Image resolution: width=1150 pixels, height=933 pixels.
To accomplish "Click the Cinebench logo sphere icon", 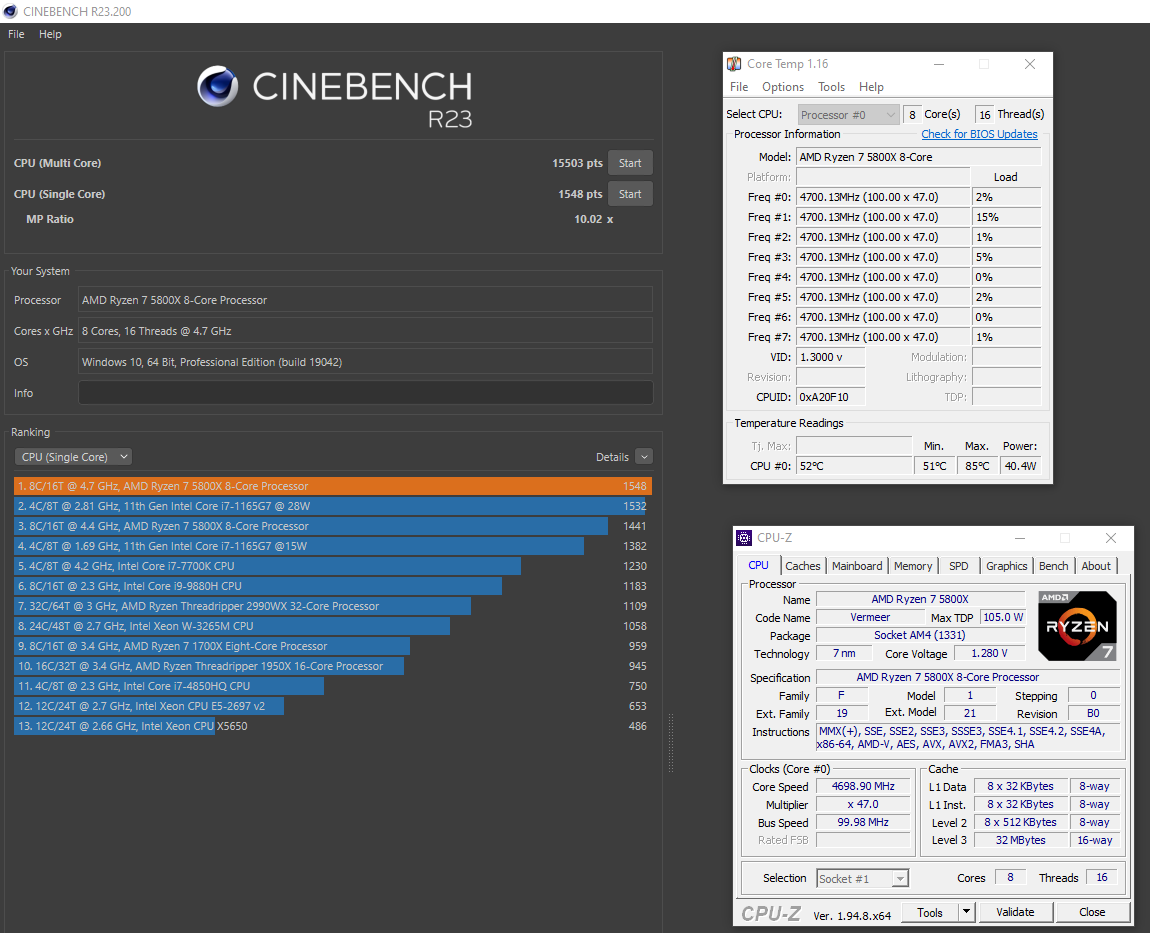I will 218,87.
